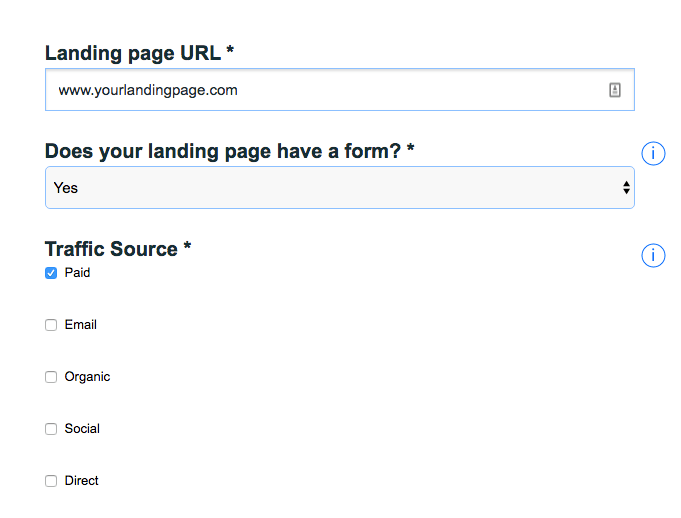Viewport: 681px width, 518px height.
Task: Click the autofill icon inside URL field
Action: (615, 90)
